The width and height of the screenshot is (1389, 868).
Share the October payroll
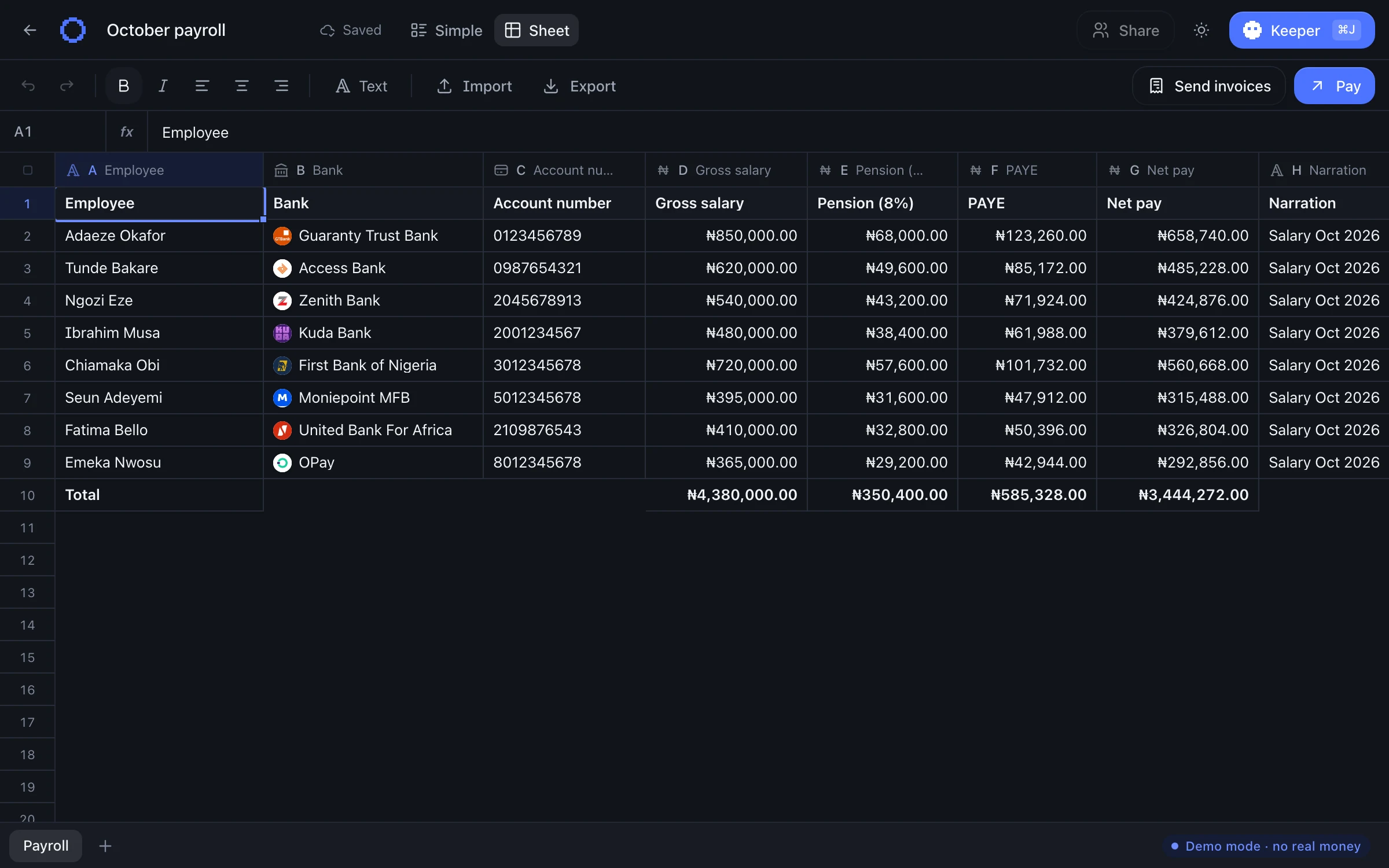pyautogui.click(x=1126, y=30)
